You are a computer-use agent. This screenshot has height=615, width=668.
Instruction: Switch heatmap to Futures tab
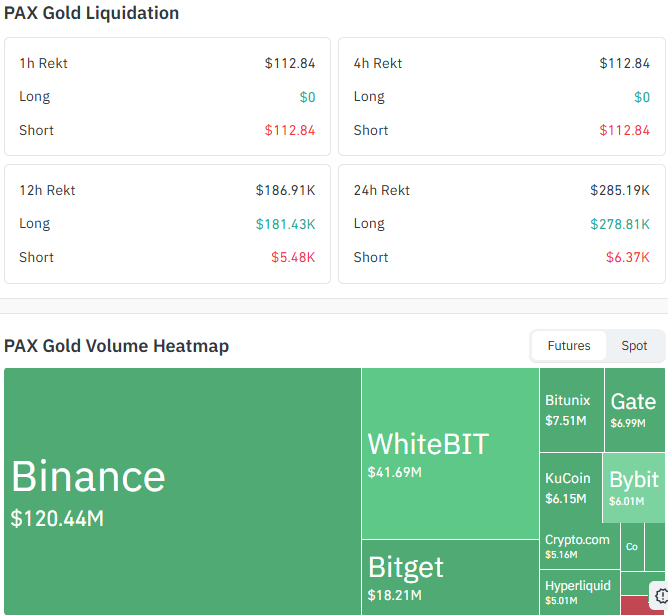pos(569,346)
